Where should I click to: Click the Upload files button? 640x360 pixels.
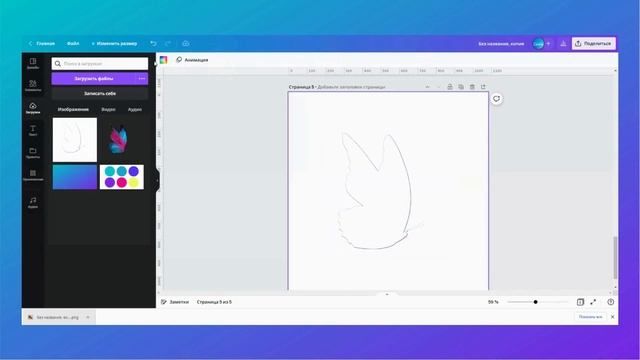(94, 78)
